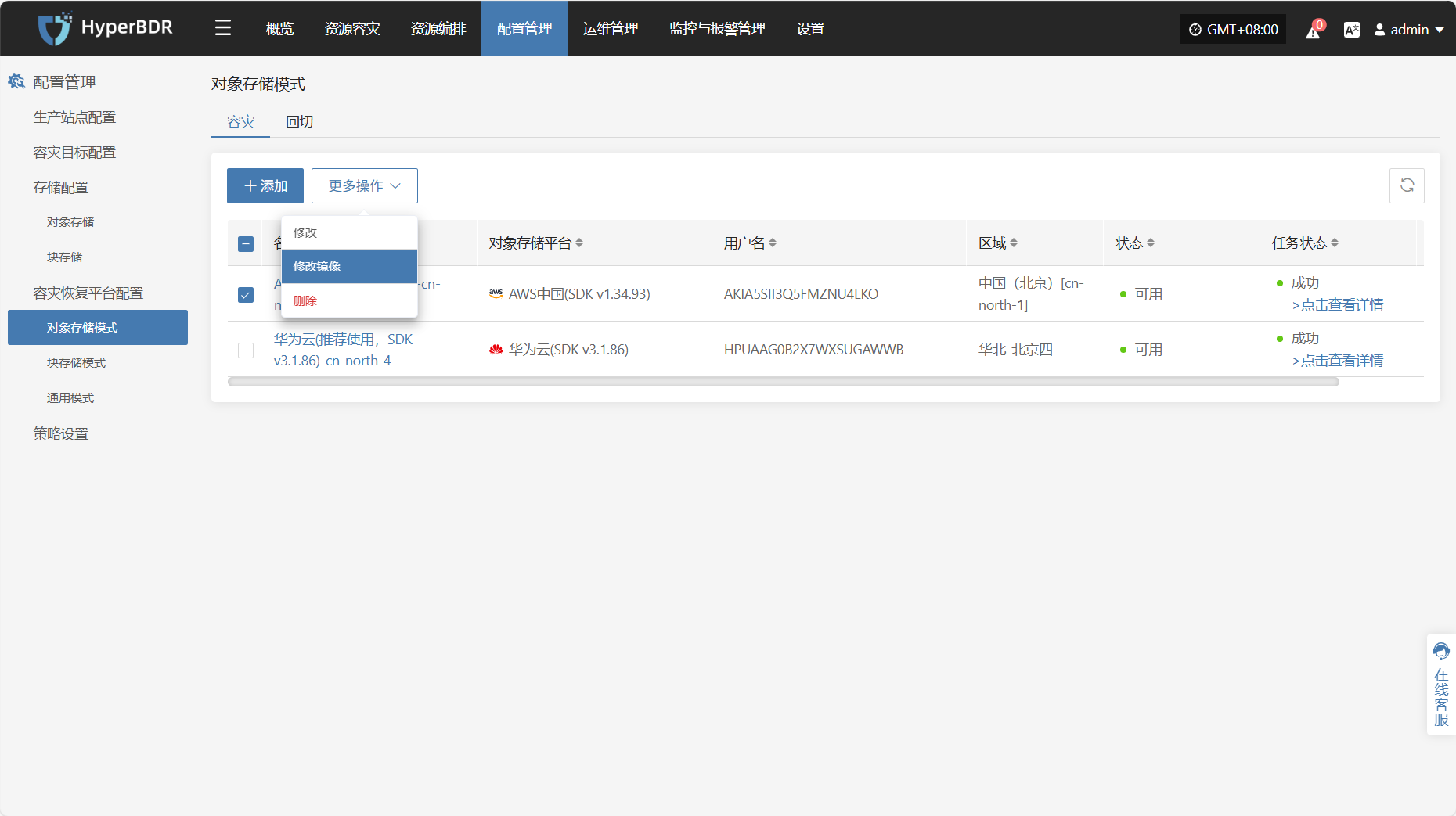Click 可用 status in 华为云 row

(1148, 350)
